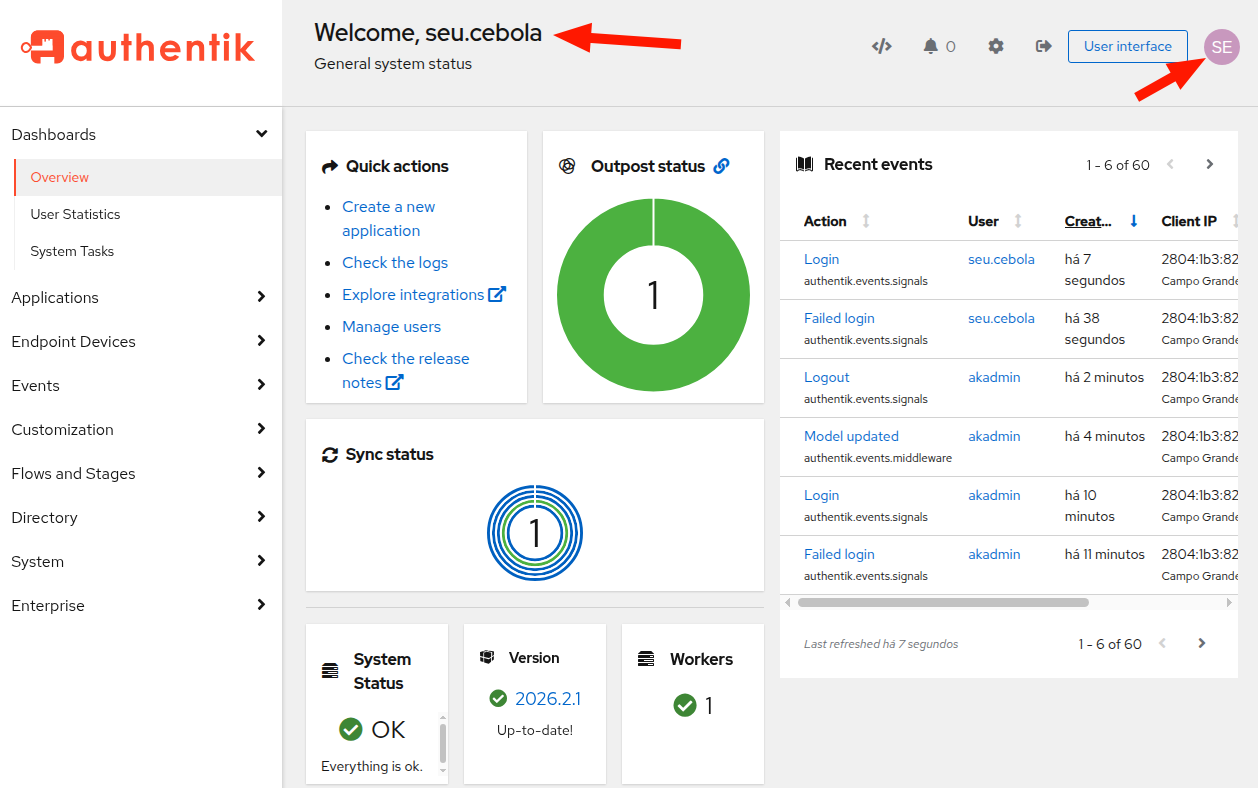This screenshot has height=788, width=1258.
Task: Open User Statistics dashboard
Action: (75, 214)
